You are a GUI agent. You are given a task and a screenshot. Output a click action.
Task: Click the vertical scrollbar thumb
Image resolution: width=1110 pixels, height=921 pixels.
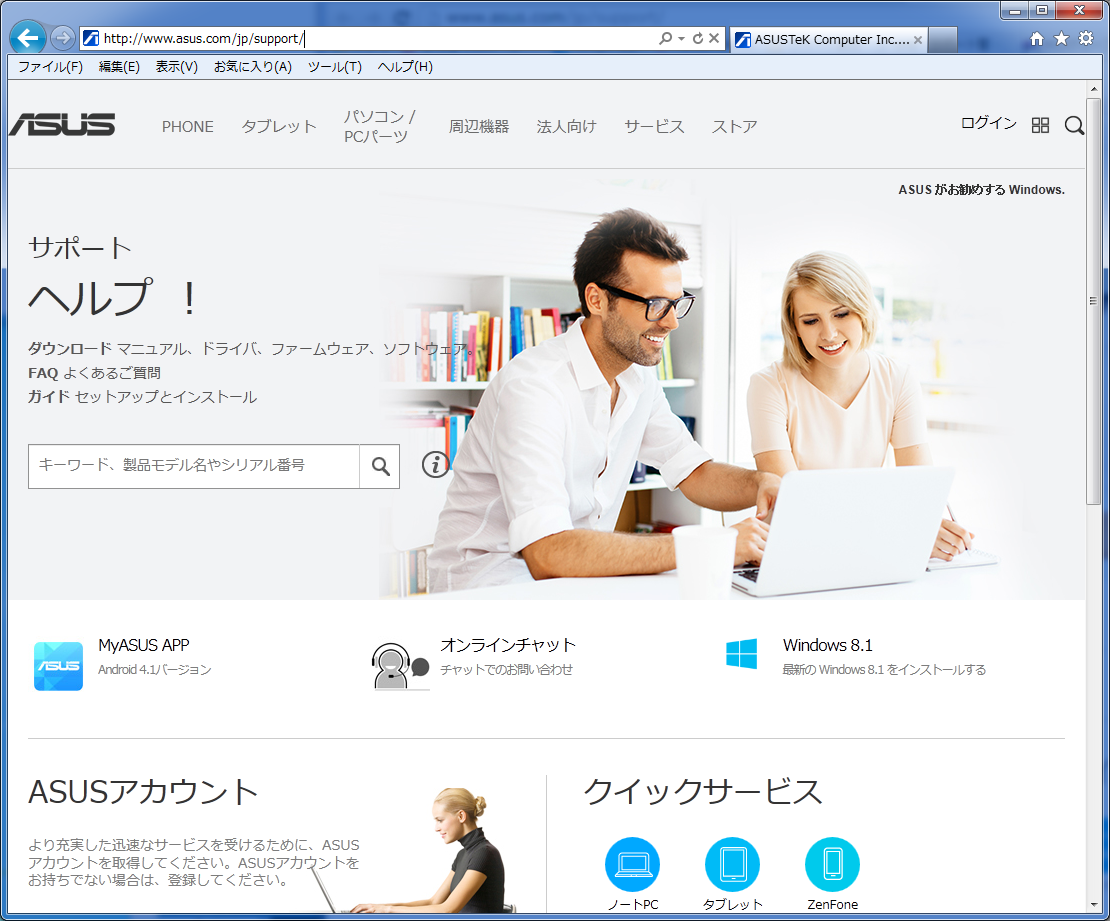coord(1094,301)
